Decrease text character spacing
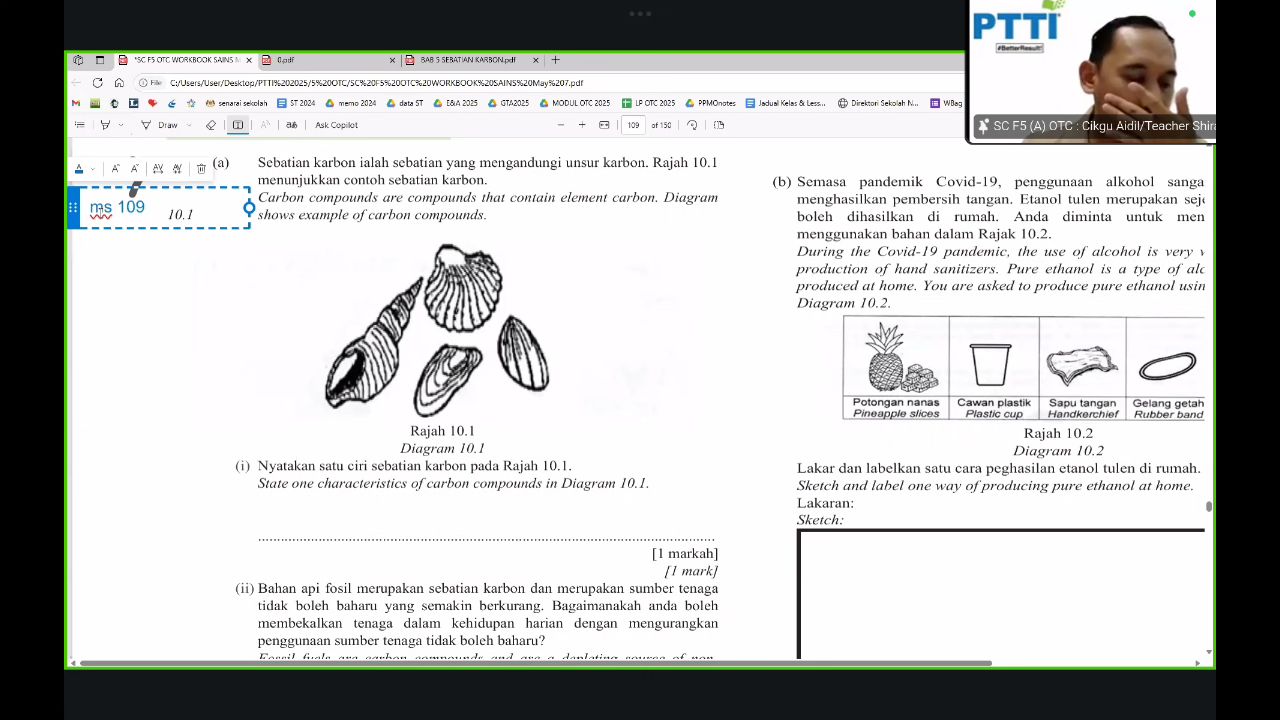Screen dimensions: 1280x720 pyautogui.click(x=177, y=169)
